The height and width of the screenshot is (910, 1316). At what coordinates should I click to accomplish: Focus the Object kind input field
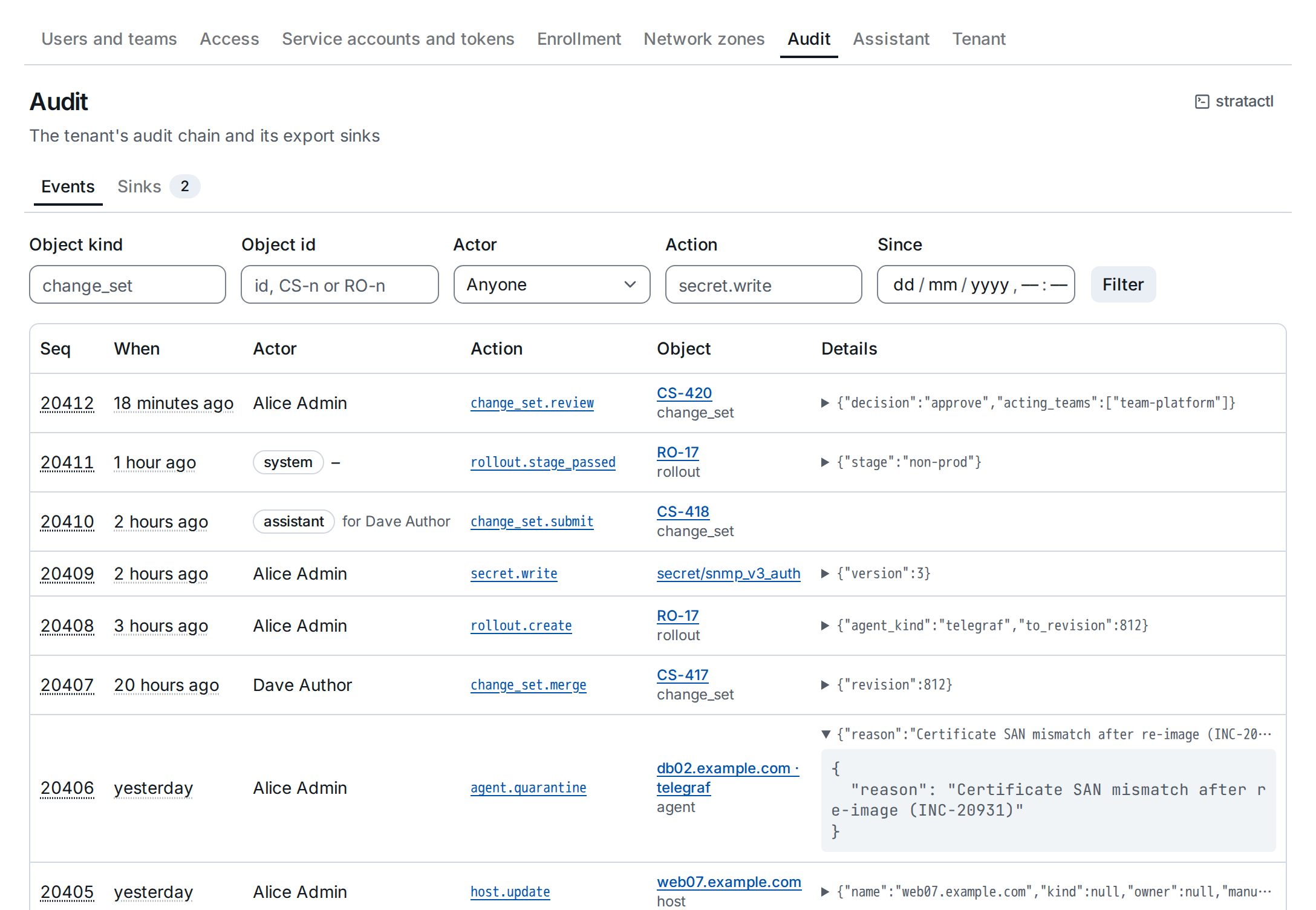click(x=127, y=284)
